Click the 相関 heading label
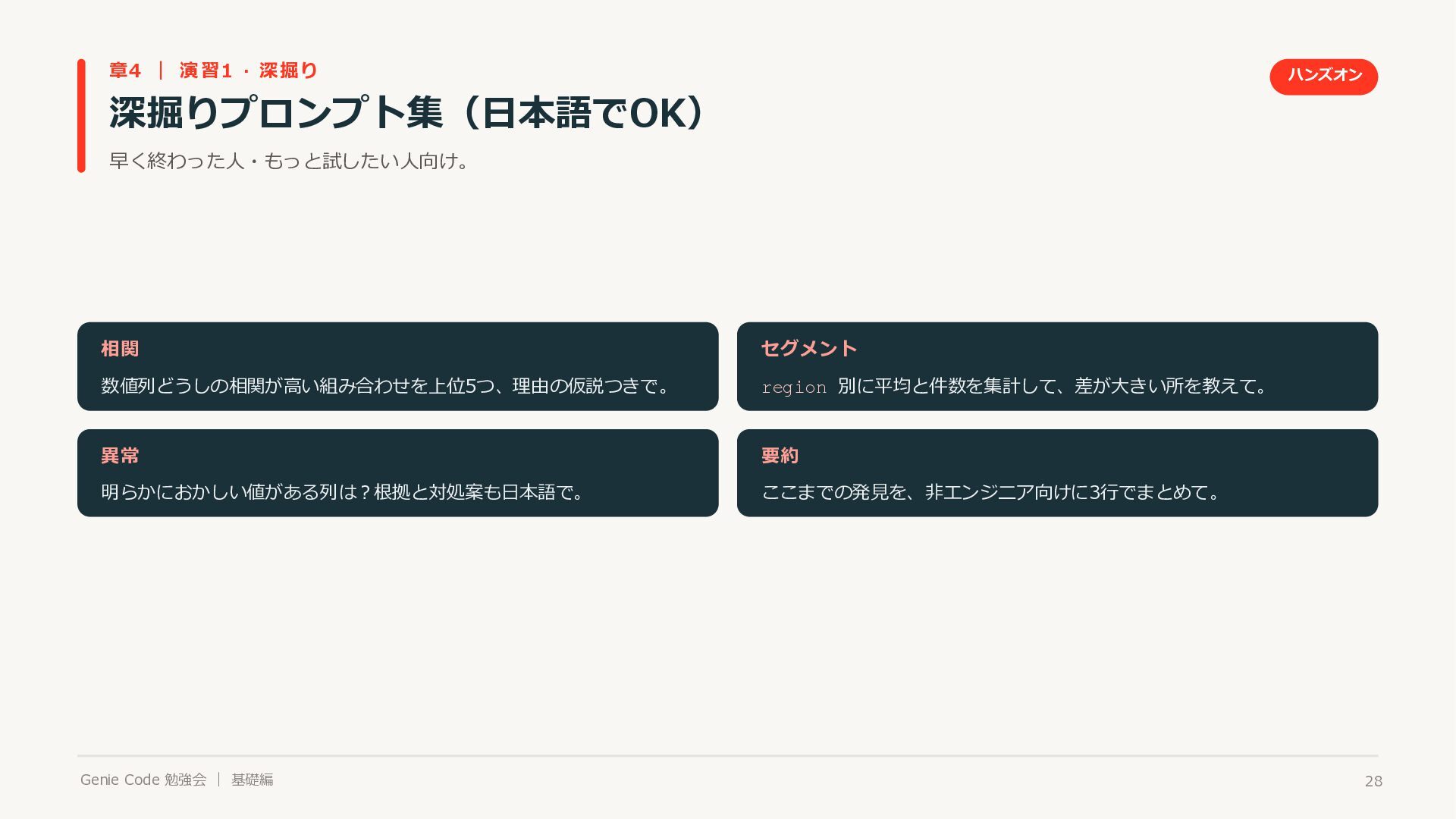1456x819 pixels. pos(120,348)
